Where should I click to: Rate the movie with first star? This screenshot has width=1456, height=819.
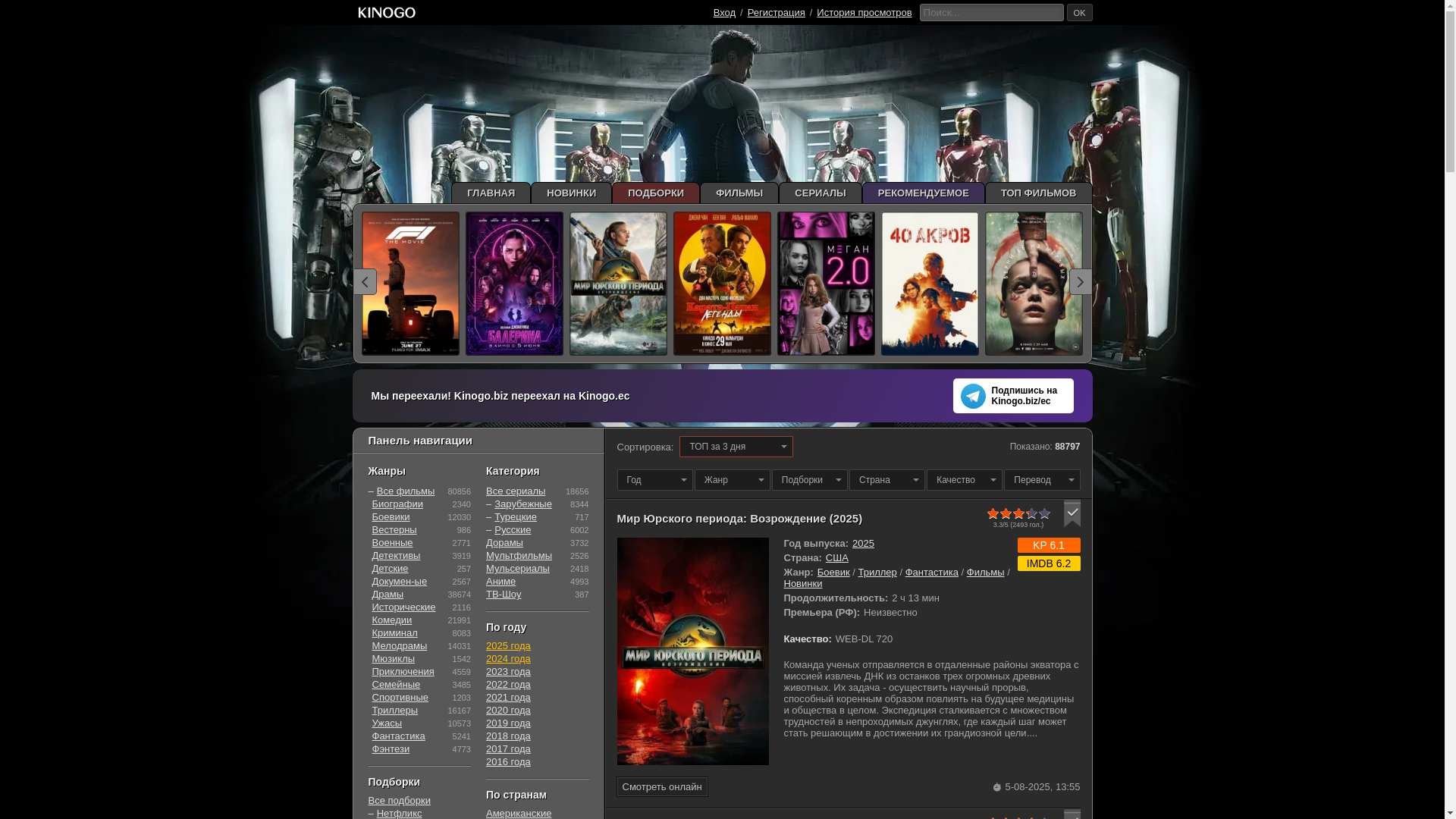tap(993, 513)
